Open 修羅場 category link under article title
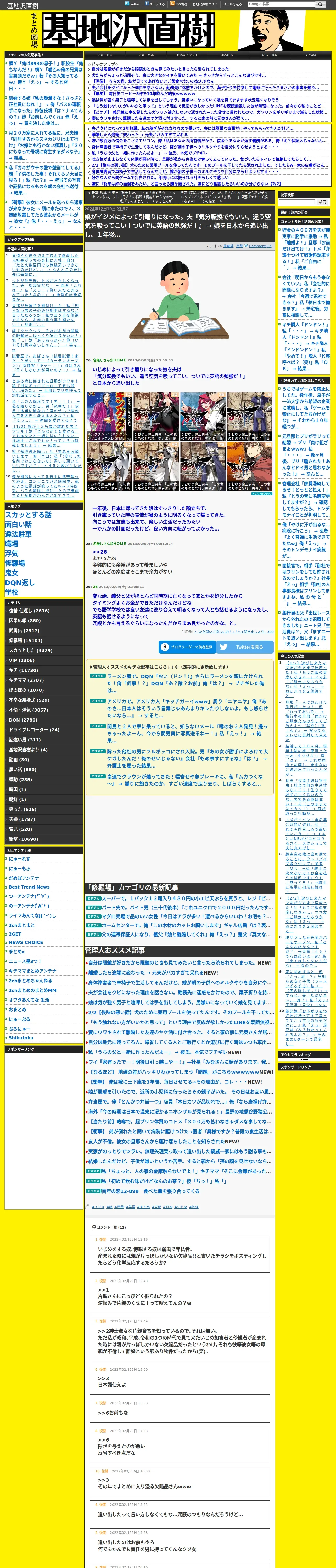The image size is (336, 1568). coord(228,246)
